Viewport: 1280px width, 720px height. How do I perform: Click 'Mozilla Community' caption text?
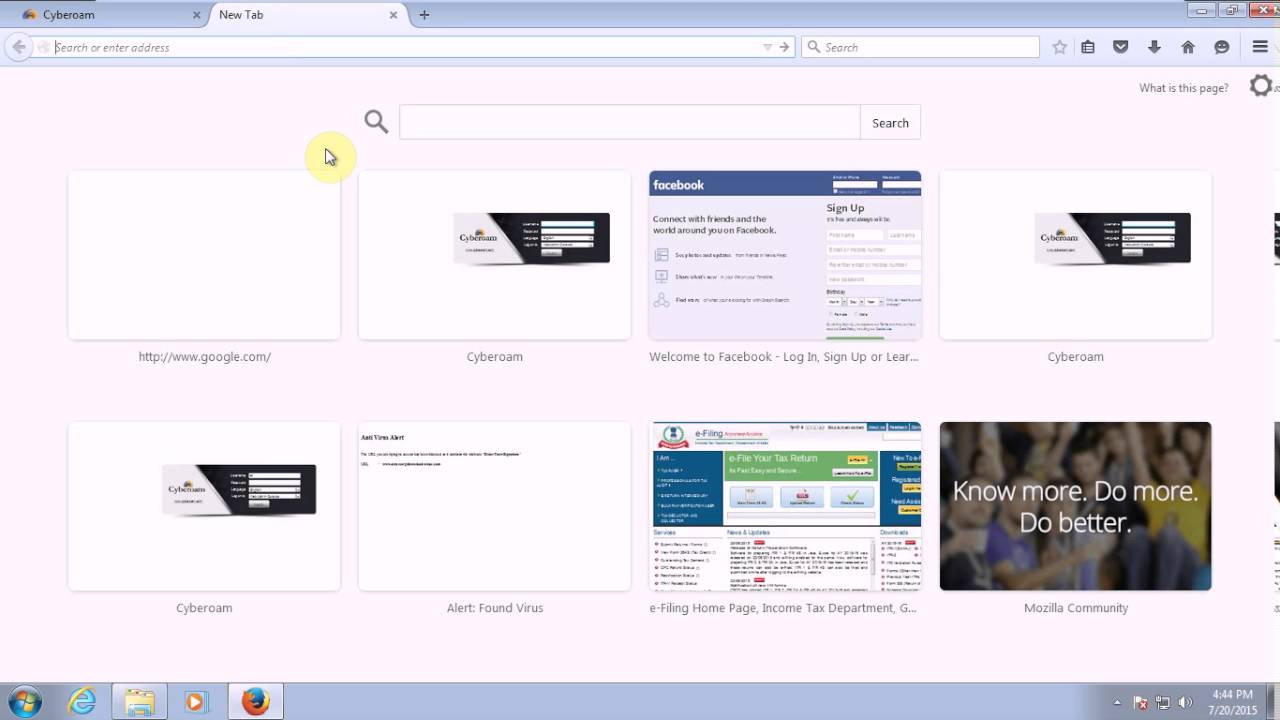[x=1076, y=608]
